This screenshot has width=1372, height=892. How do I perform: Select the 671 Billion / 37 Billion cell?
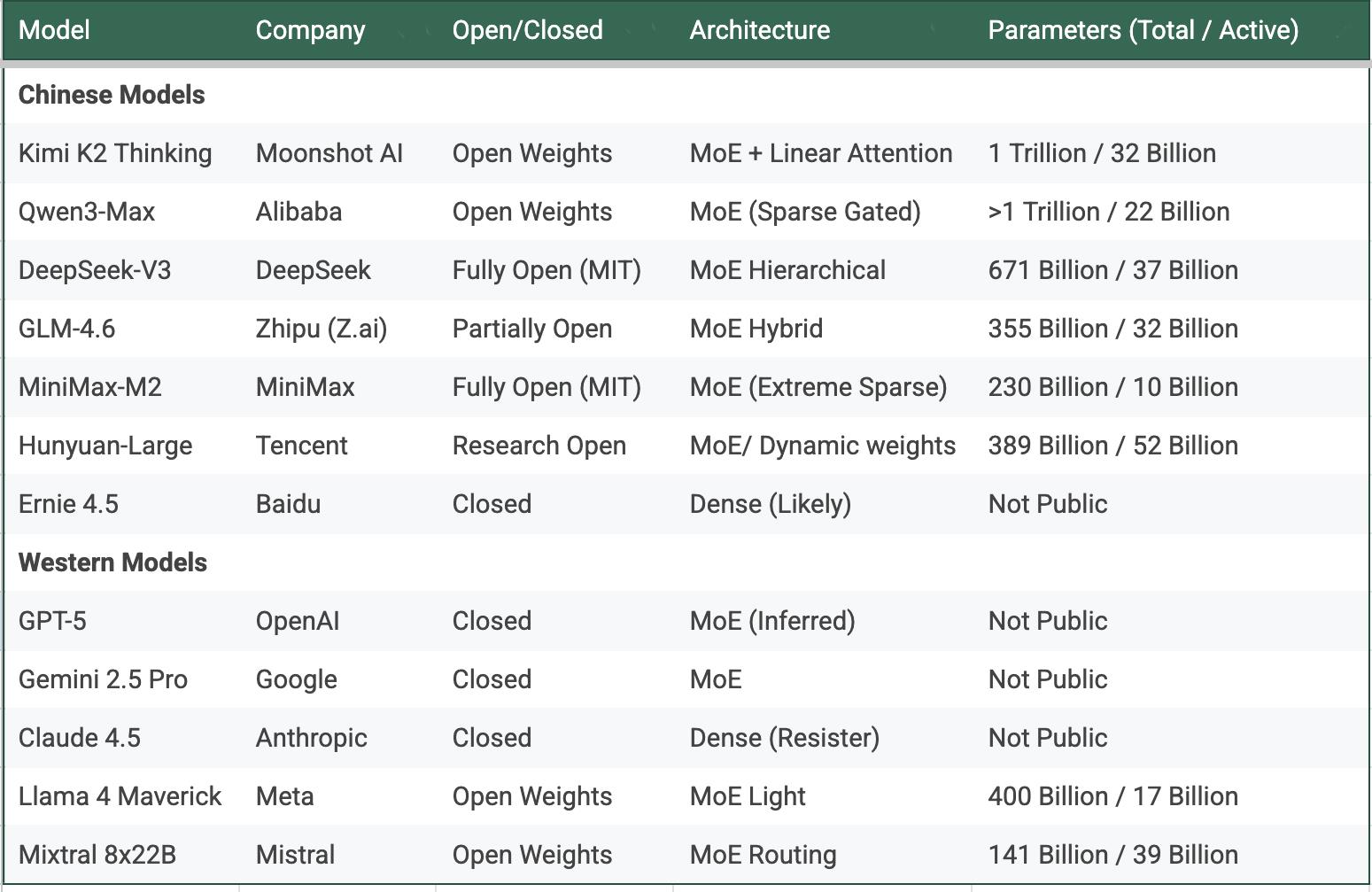tap(1112, 270)
